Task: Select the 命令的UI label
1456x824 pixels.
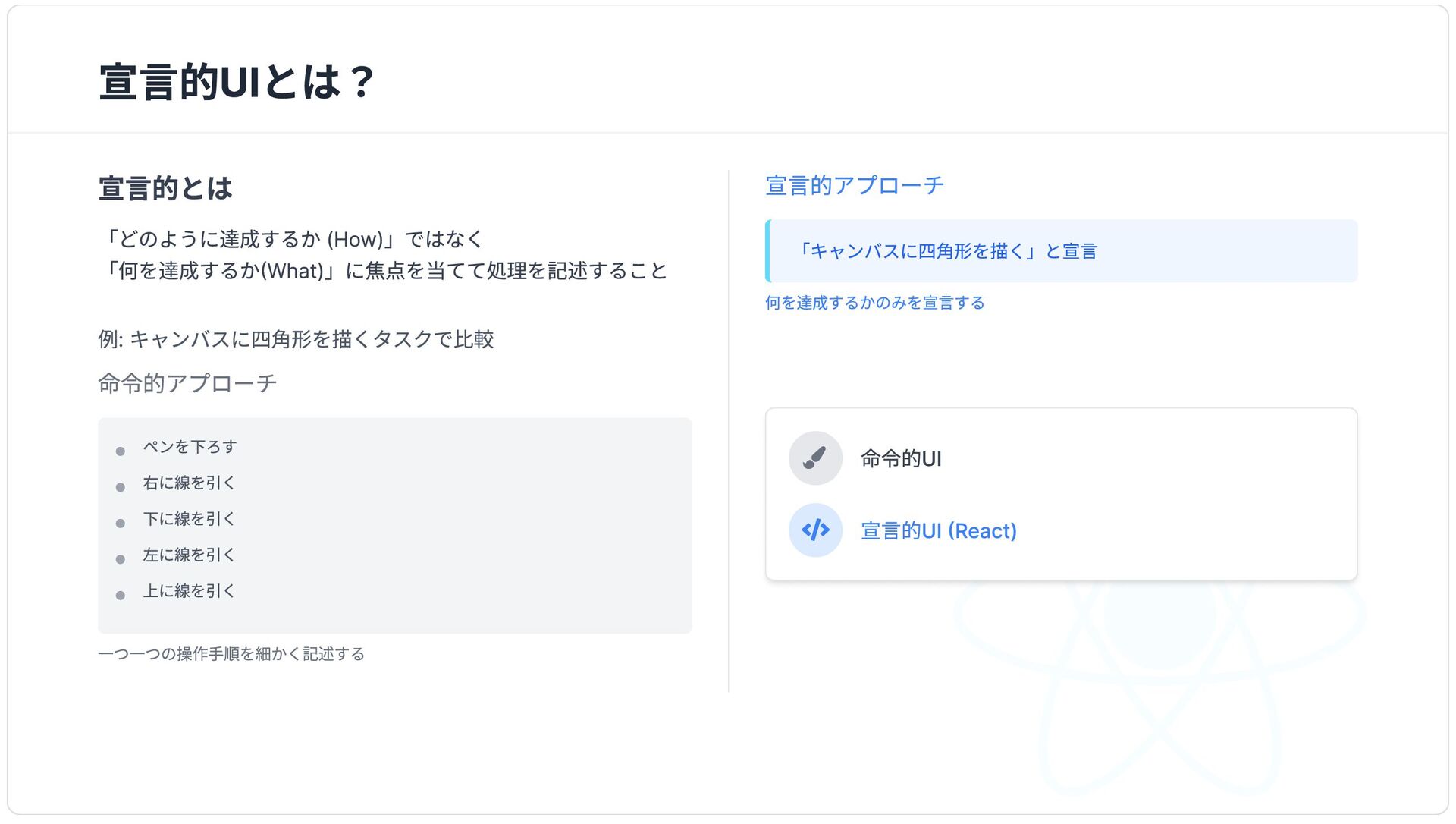Action: click(901, 459)
